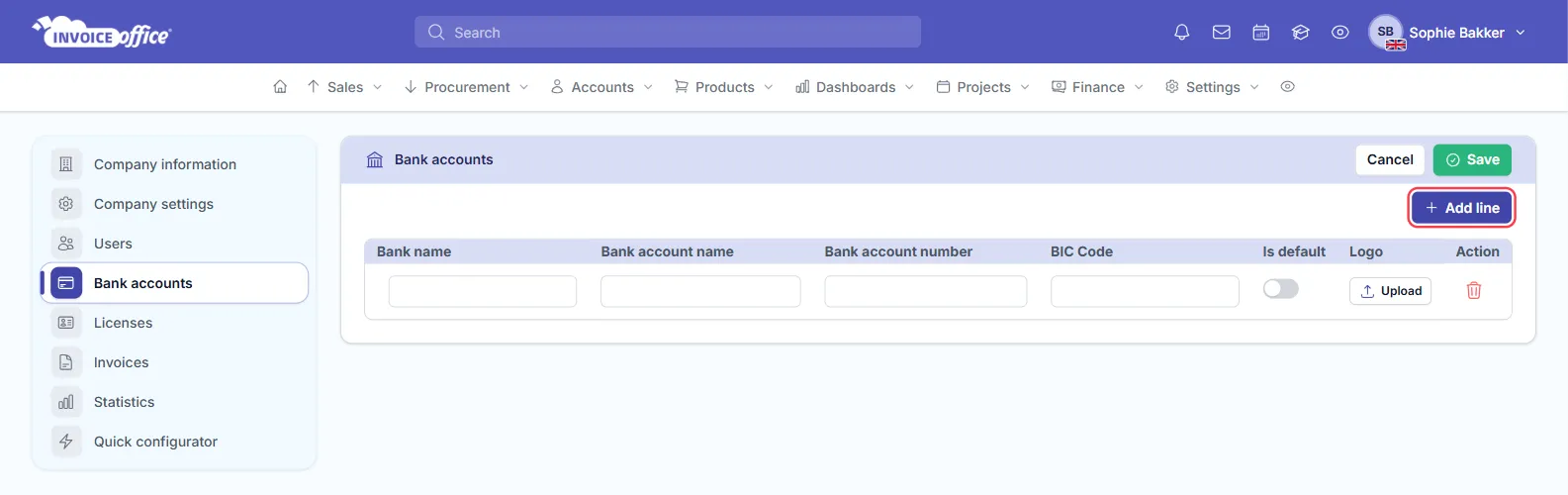Viewport: 1568px width, 495px height.
Task: Click the Bank account name input field
Action: click(x=700, y=291)
